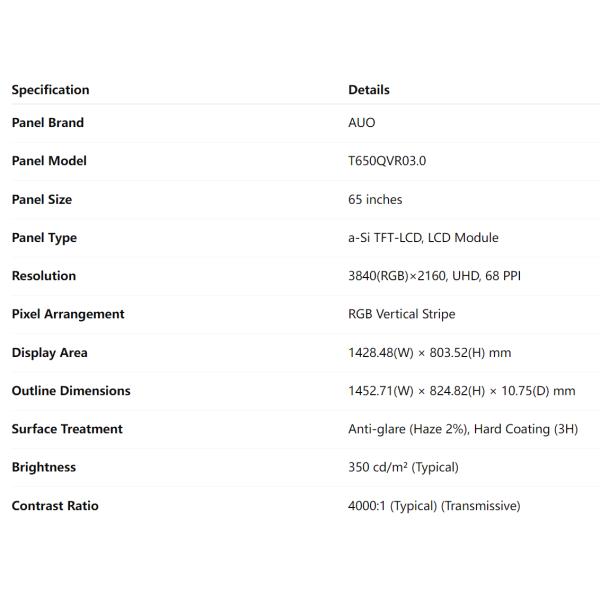Click the Pixel Arrangement label
The image size is (600, 600).
[x=68, y=314]
